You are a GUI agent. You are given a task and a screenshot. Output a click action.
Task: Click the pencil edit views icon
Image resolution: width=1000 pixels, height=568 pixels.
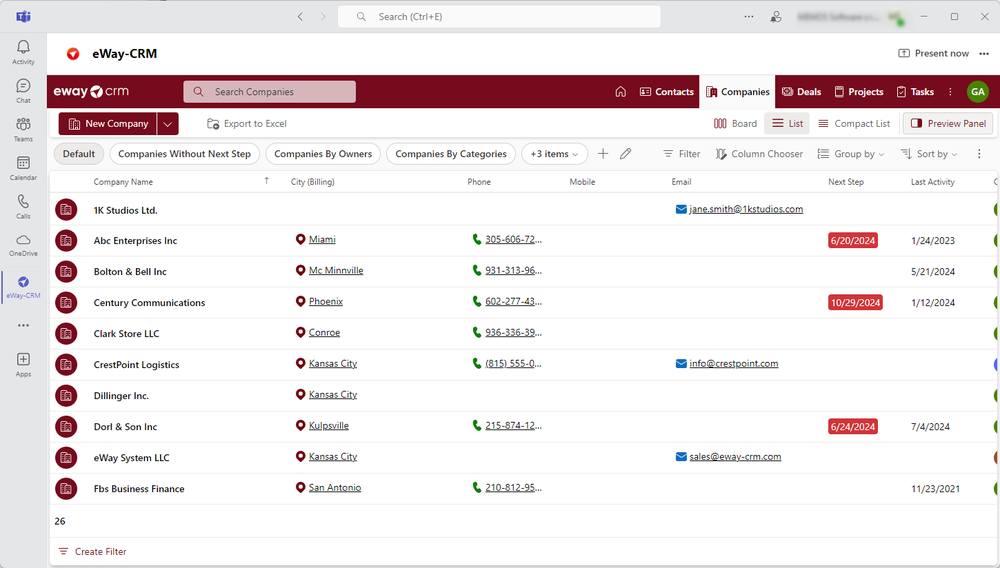click(626, 154)
